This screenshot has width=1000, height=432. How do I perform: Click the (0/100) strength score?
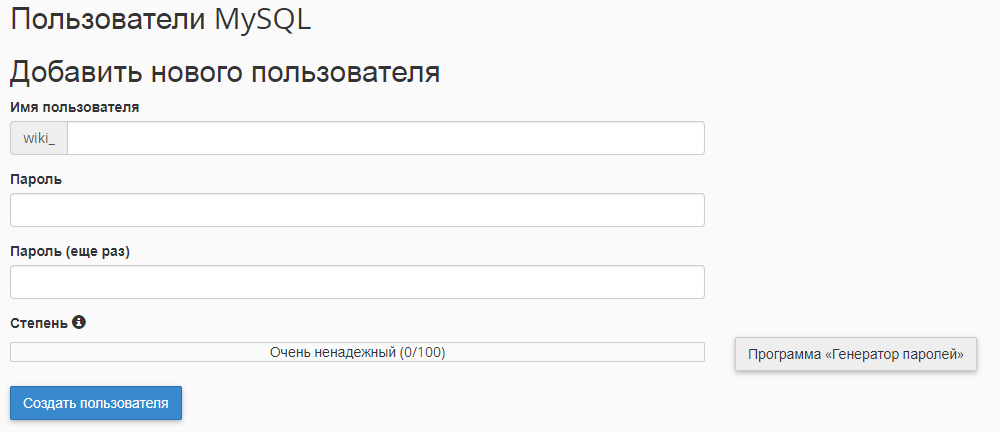[x=422, y=352]
